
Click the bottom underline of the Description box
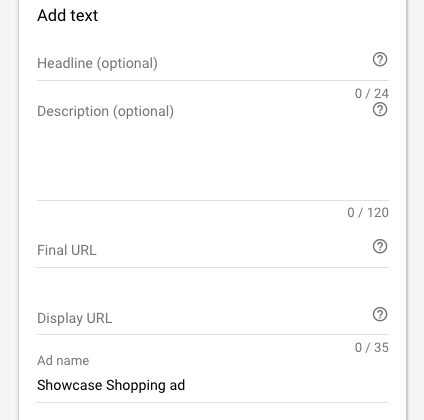(213, 200)
